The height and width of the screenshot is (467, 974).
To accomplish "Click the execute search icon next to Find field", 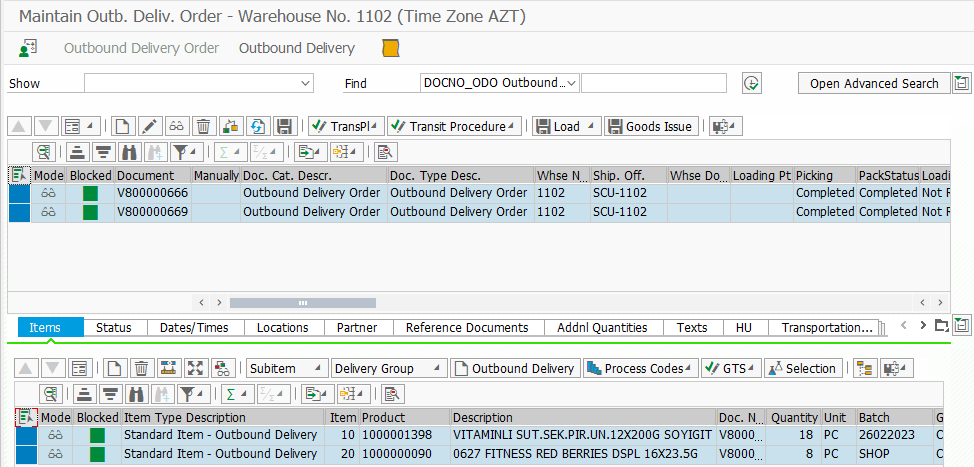I will click(752, 84).
